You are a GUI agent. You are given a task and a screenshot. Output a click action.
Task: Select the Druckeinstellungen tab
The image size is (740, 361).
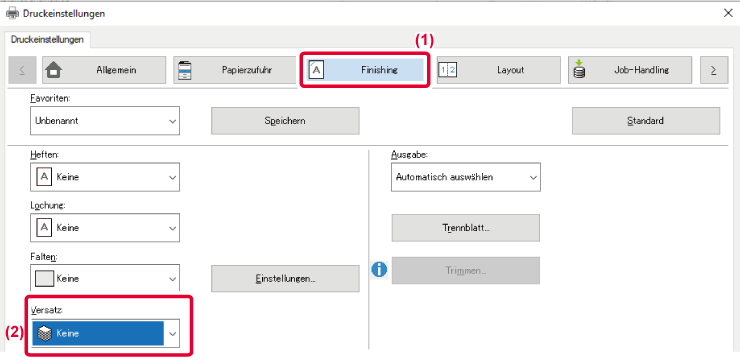(x=47, y=40)
